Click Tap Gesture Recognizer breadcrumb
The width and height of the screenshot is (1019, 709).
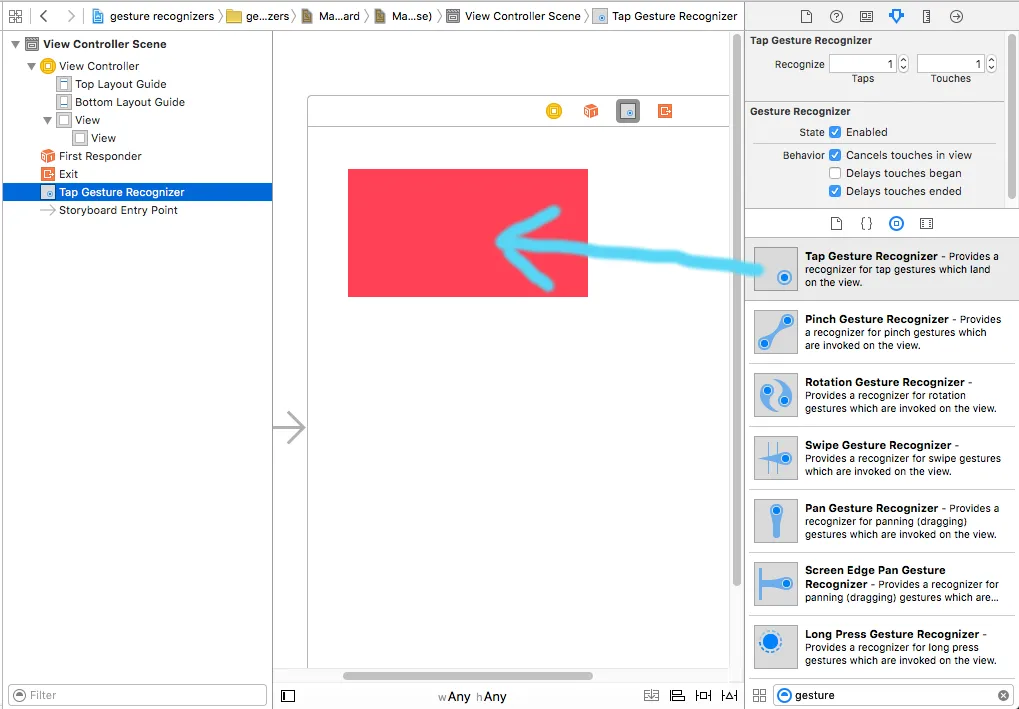point(666,16)
